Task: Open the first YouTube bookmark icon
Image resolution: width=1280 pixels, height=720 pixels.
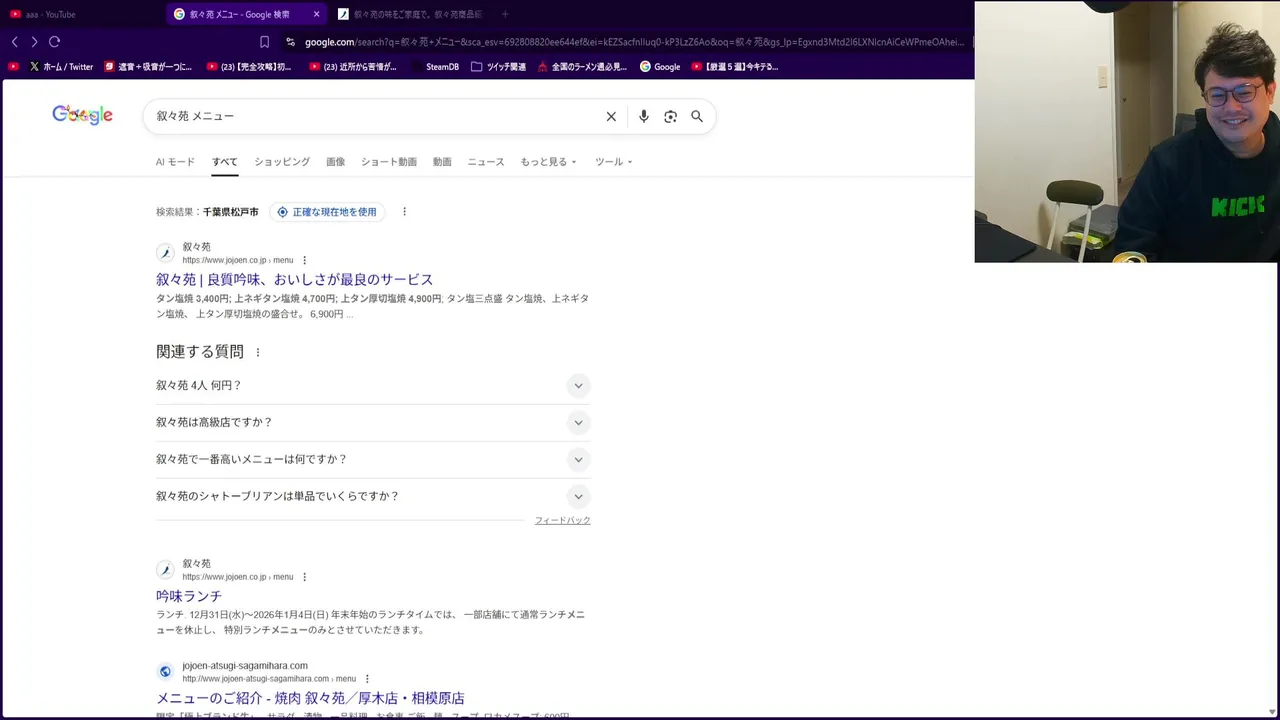Action: [13, 67]
